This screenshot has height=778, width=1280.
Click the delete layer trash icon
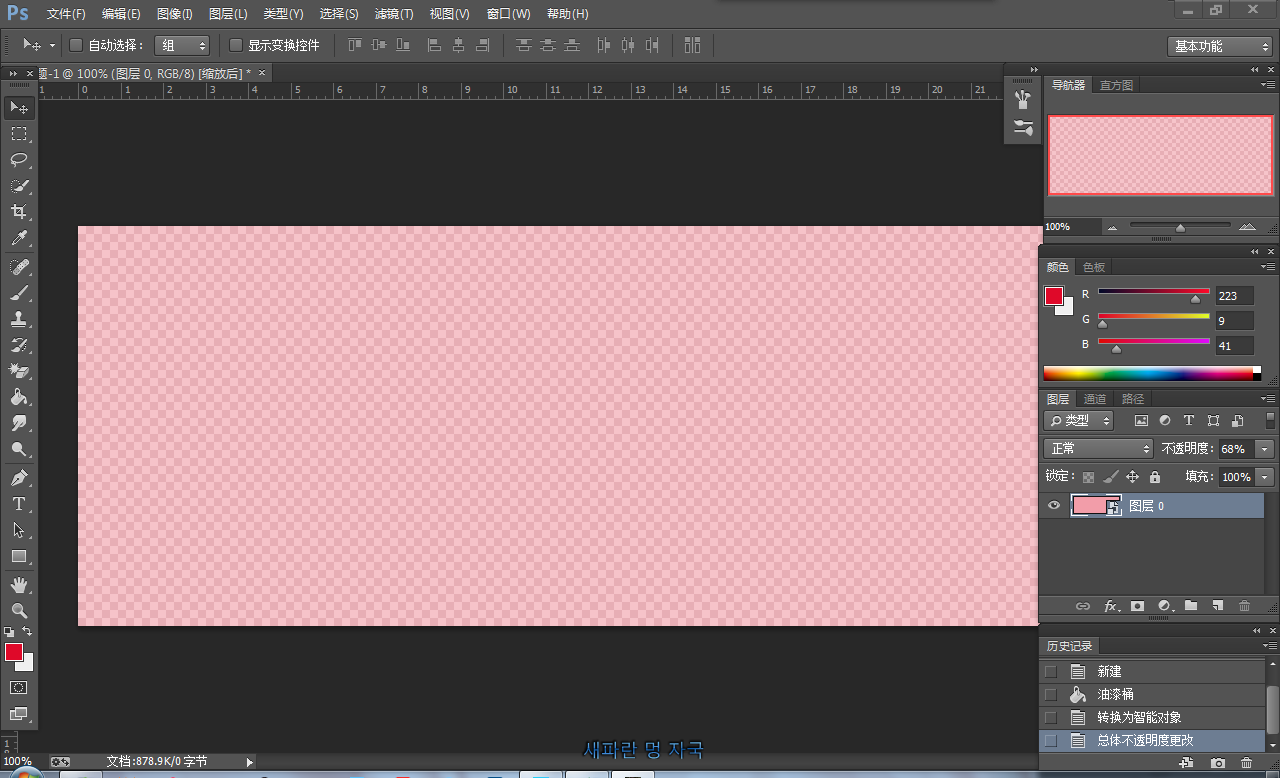tap(1244, 606)
